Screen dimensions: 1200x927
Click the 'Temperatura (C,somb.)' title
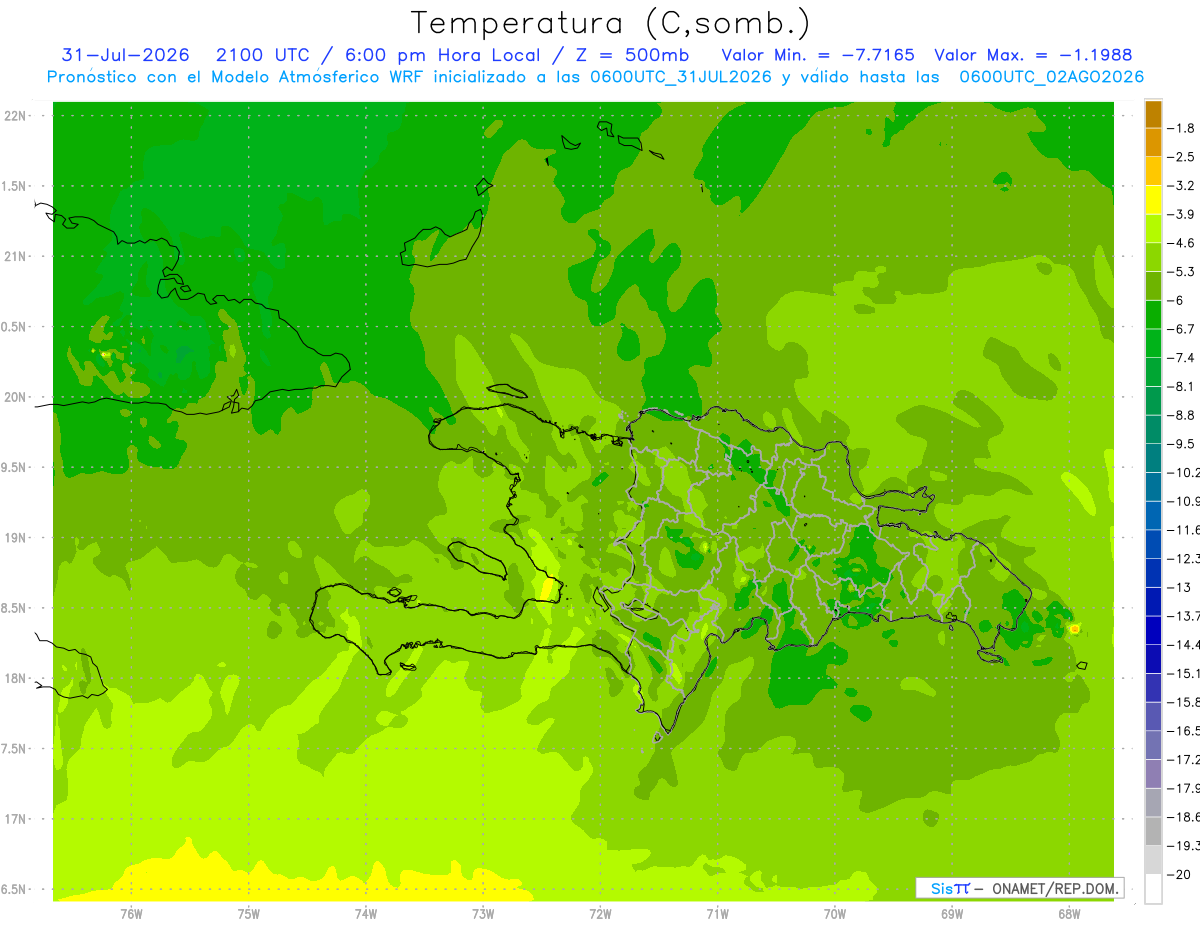611,23
